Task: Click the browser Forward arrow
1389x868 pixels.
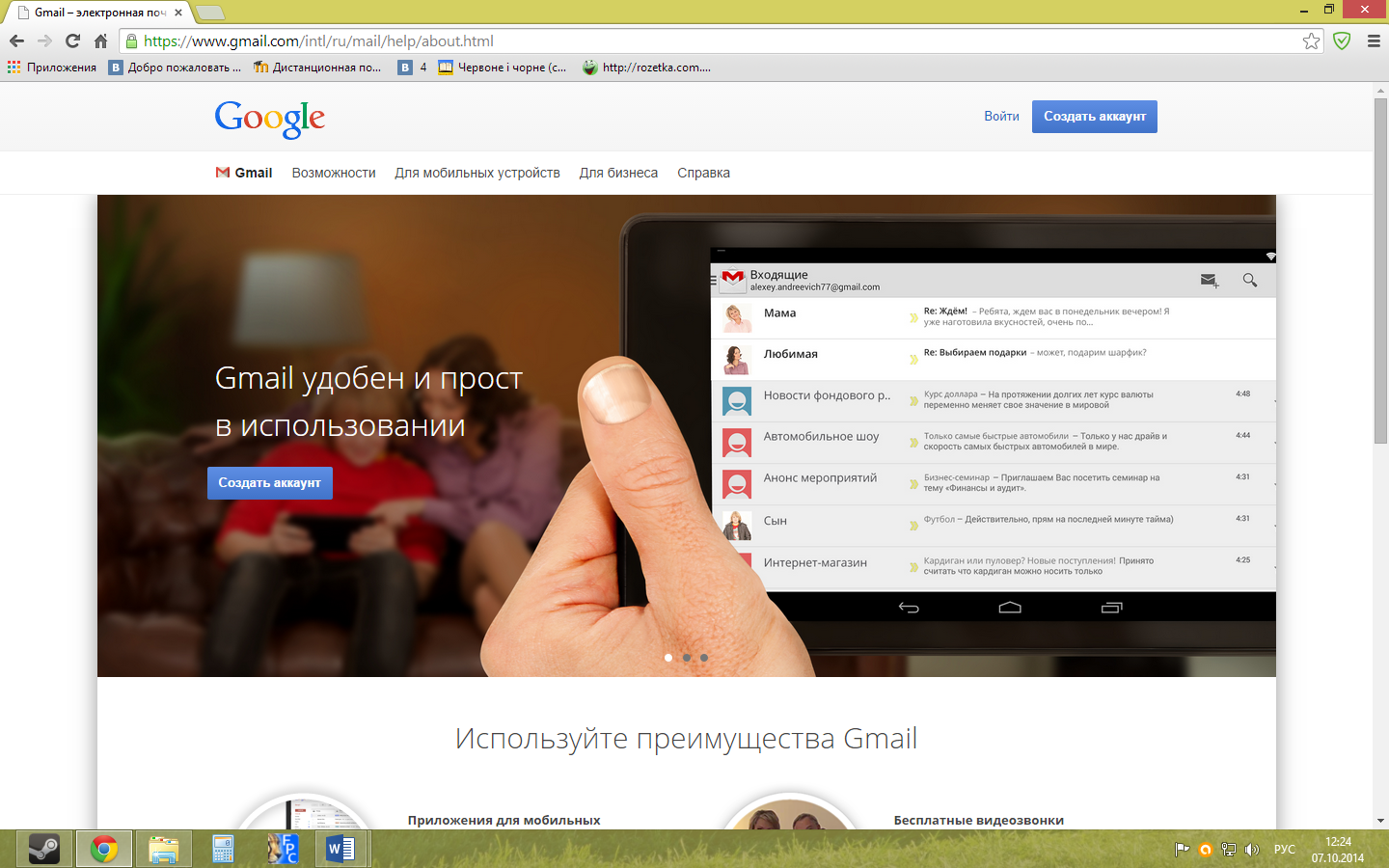Action: [44, 41]
